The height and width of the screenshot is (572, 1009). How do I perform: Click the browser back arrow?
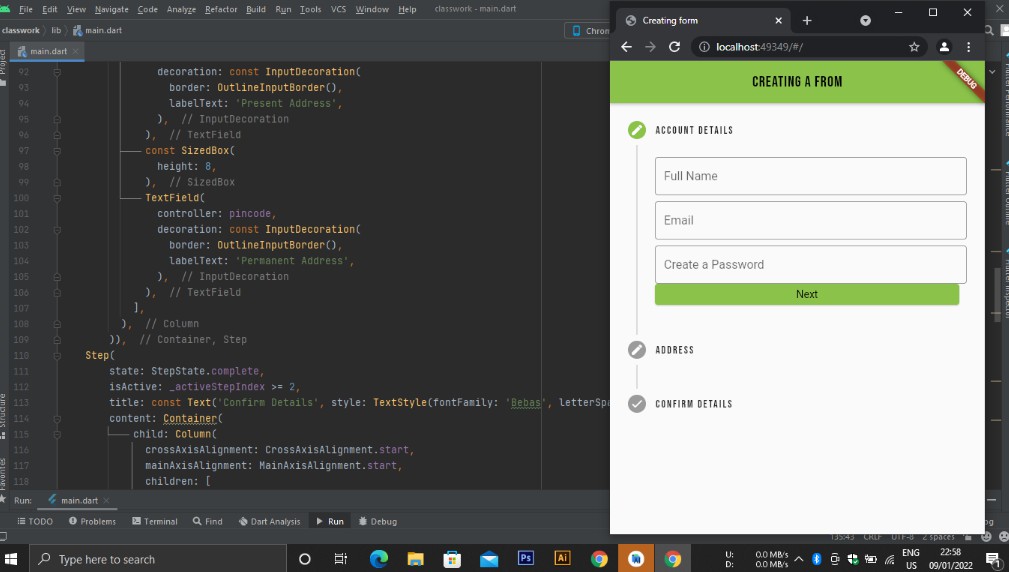pos(626,47)
